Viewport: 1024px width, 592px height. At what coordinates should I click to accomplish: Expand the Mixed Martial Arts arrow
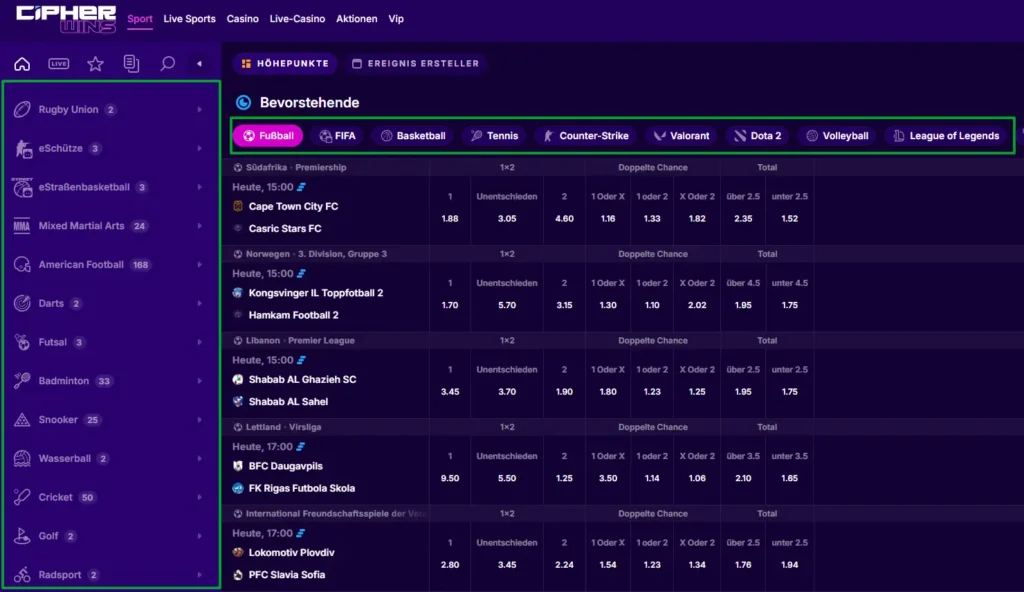199,225
